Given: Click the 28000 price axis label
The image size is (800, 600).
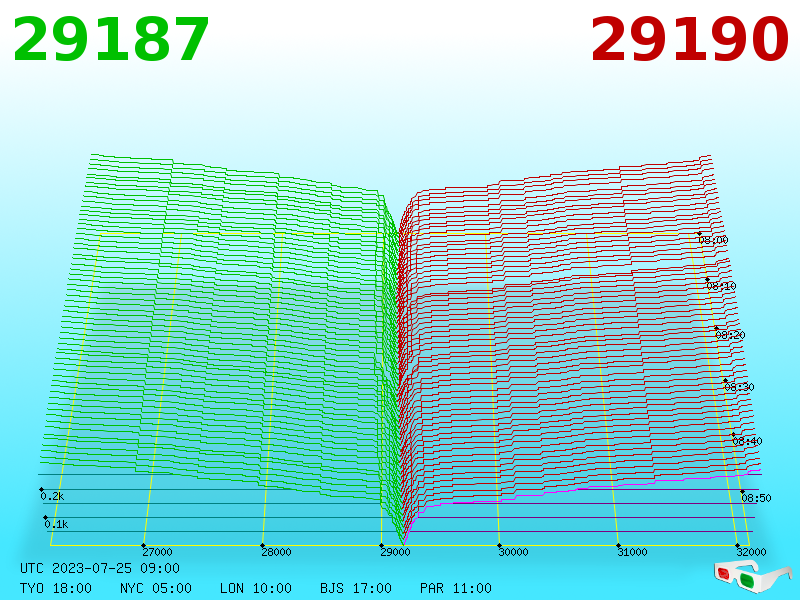Looking at the screenshot, I should [x=276, y=552].
